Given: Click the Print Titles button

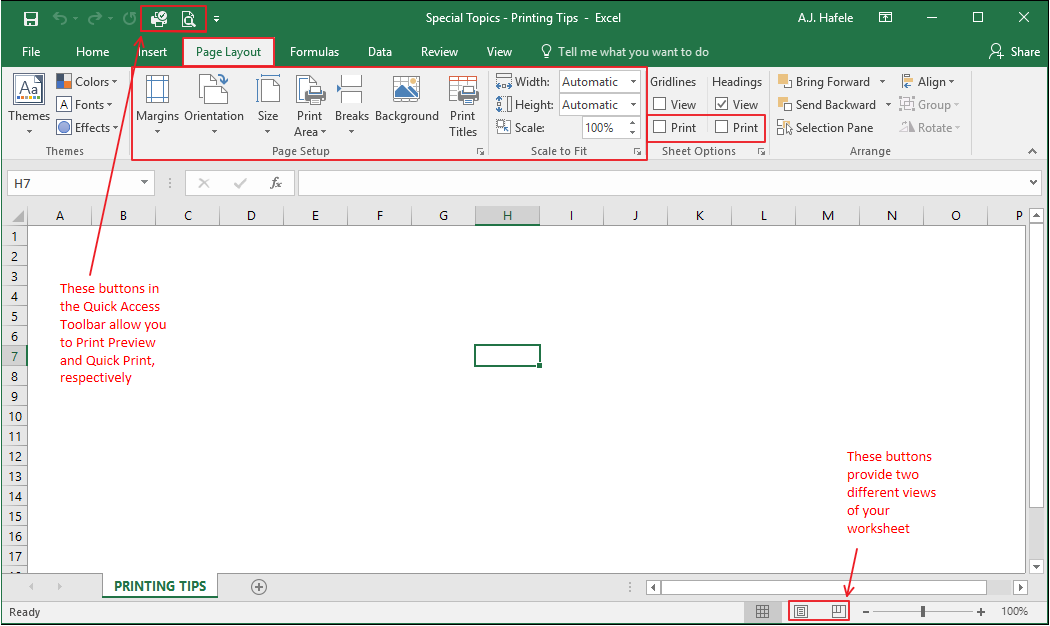Looking at the screenshot, I should 463,106.
